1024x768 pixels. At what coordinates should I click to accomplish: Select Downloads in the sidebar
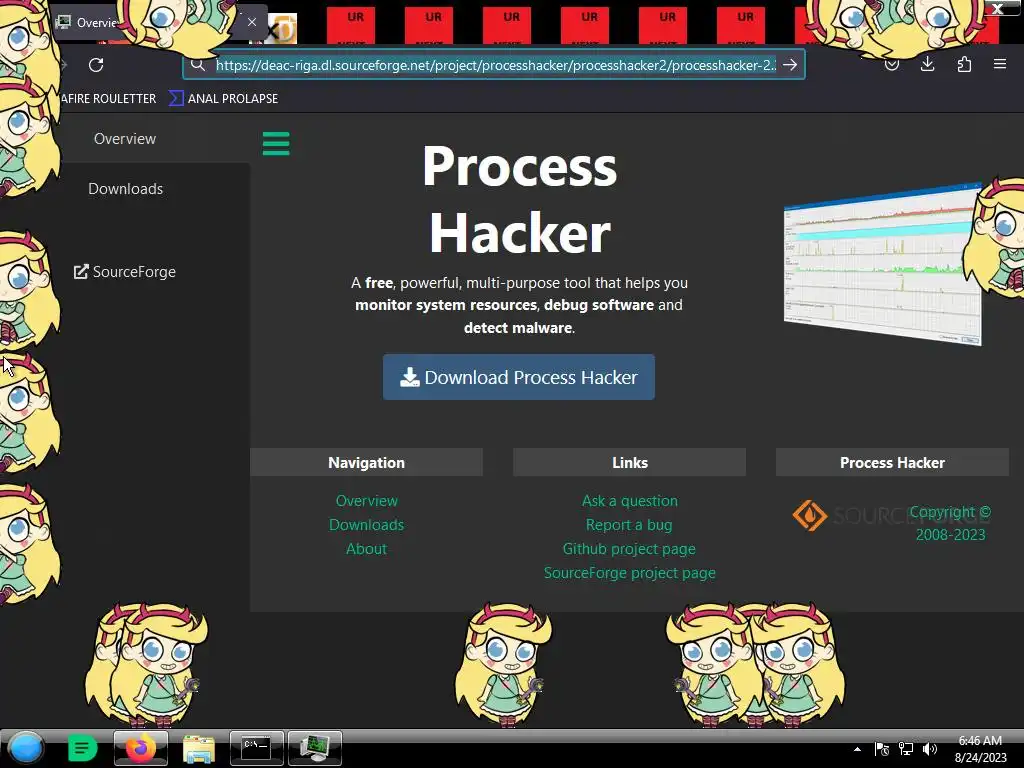pyautogui.click(x=125, y=189)
